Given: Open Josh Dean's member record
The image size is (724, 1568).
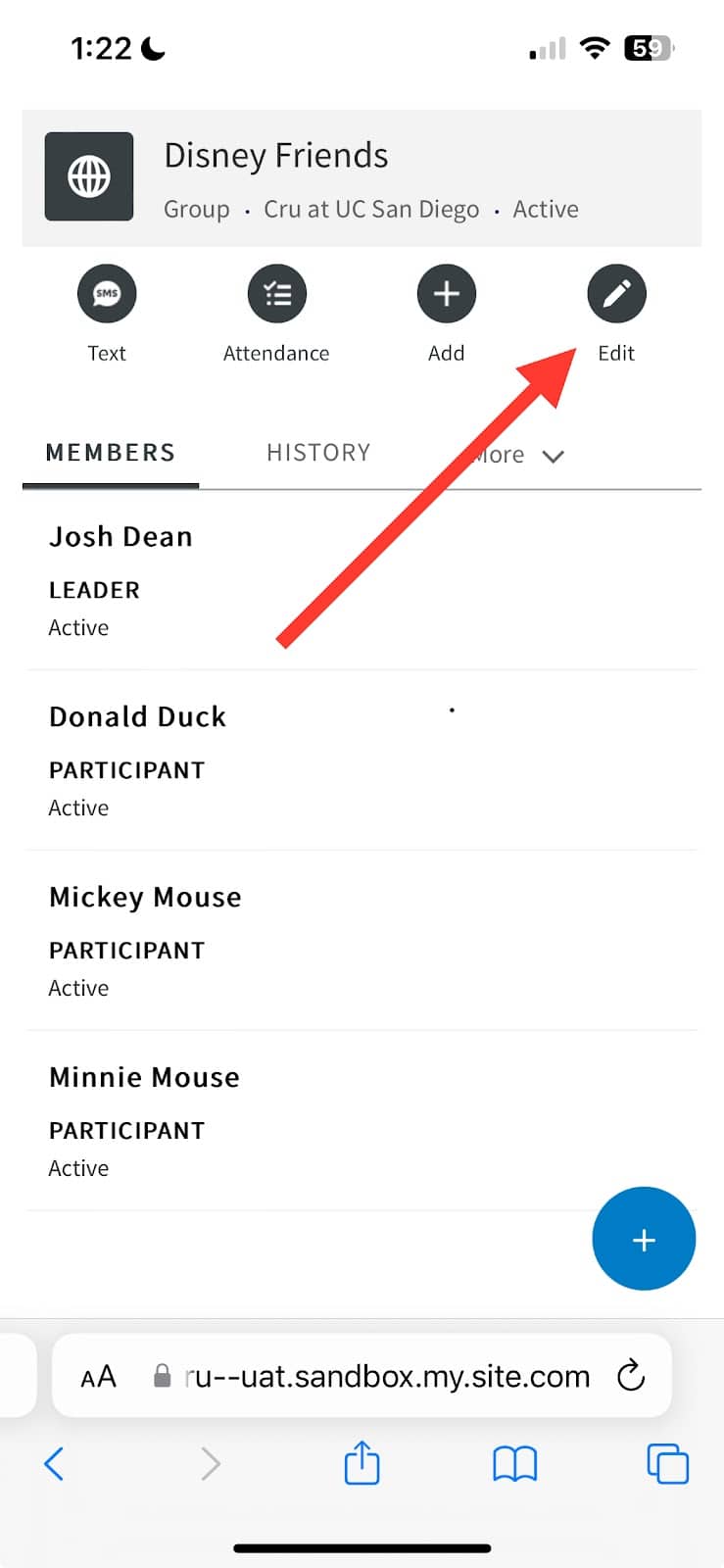Looking at the screenshot, I should coord(121,537).
